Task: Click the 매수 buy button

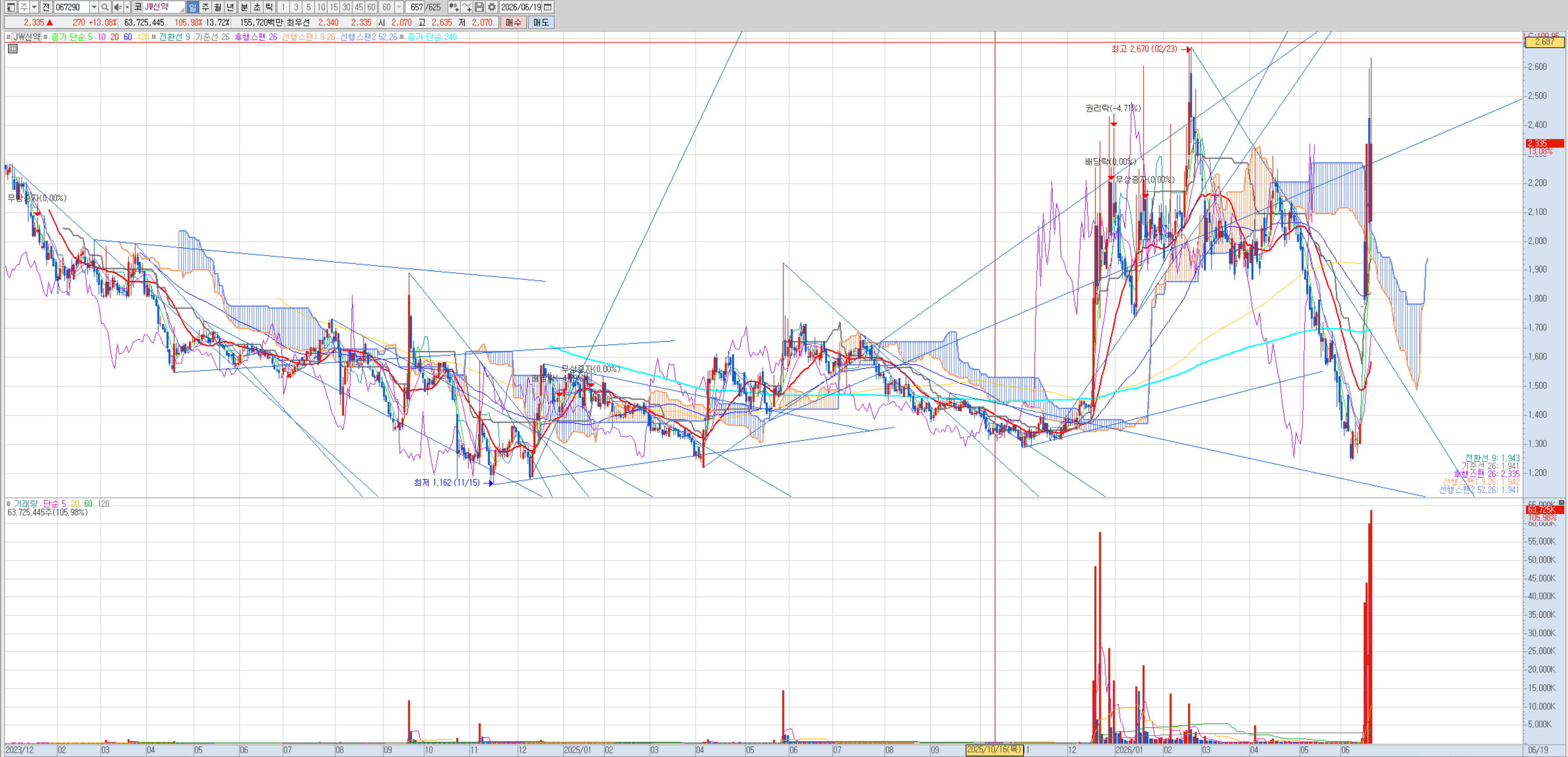Action: [513, 22]
